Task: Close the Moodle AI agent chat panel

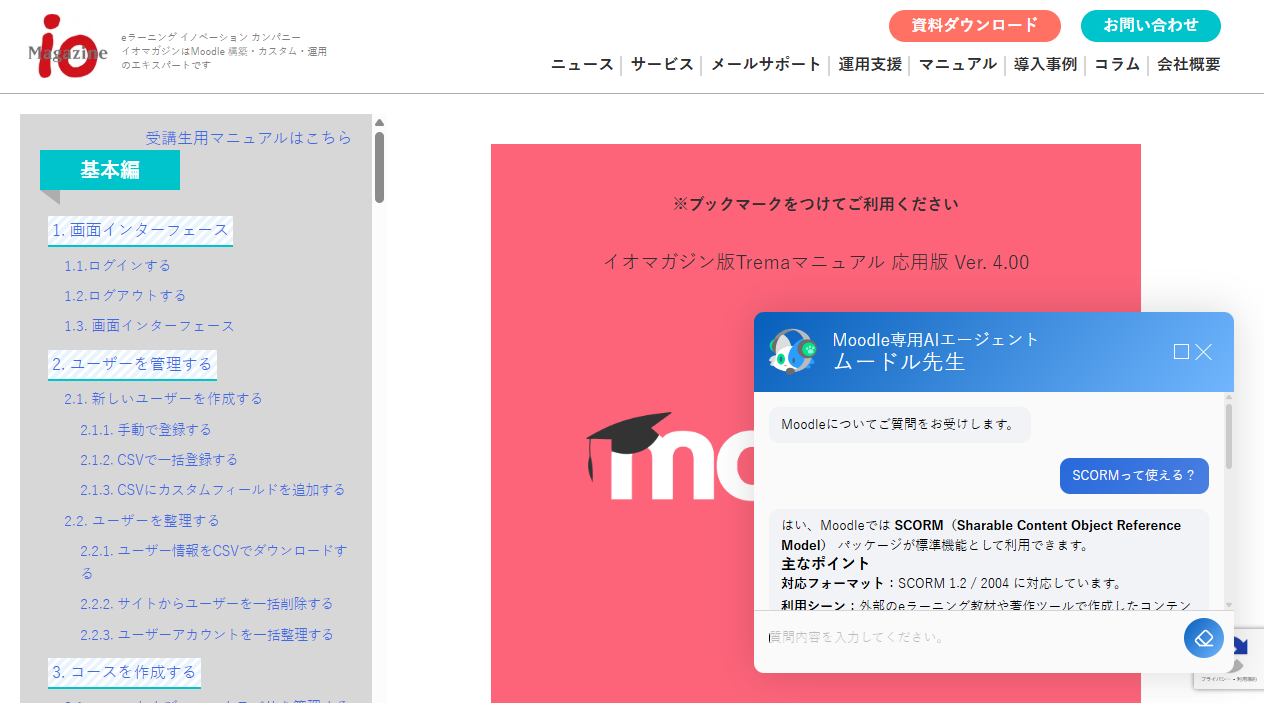Action: (1204, 352)
